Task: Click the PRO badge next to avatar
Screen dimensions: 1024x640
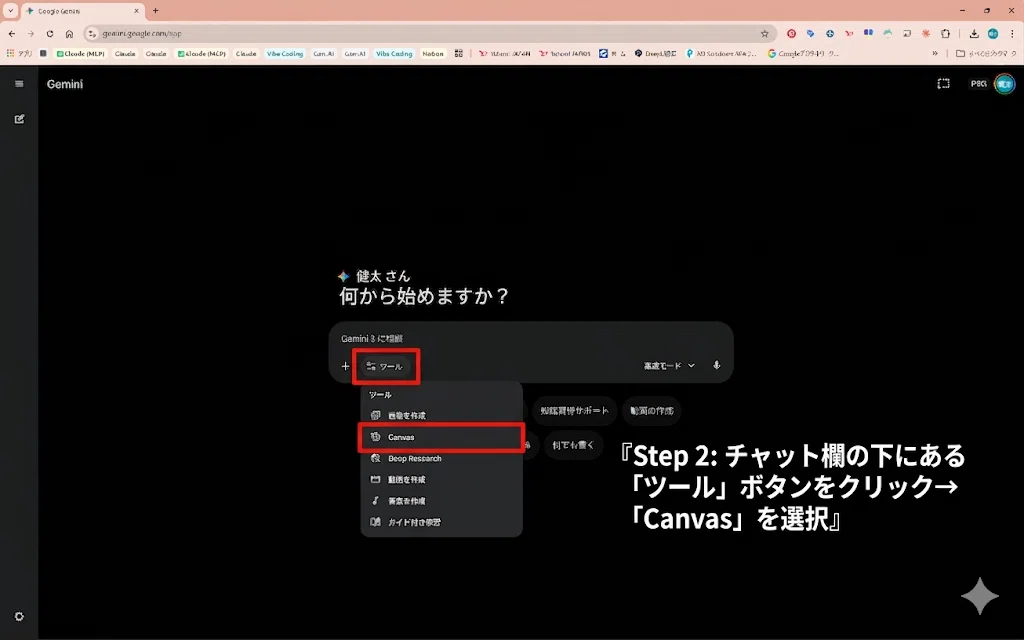Action: [978, 84]
